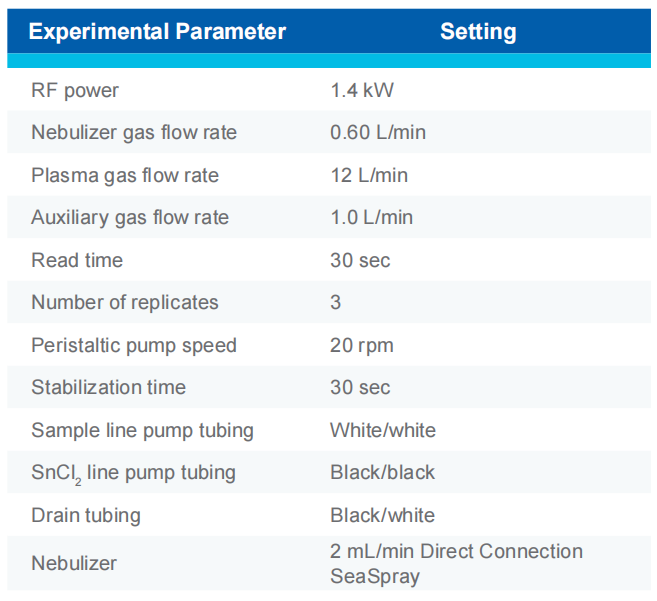Select the Stabilization time label
The width and height of the screenshot is (657, 601).
click(x=108, y=388)
